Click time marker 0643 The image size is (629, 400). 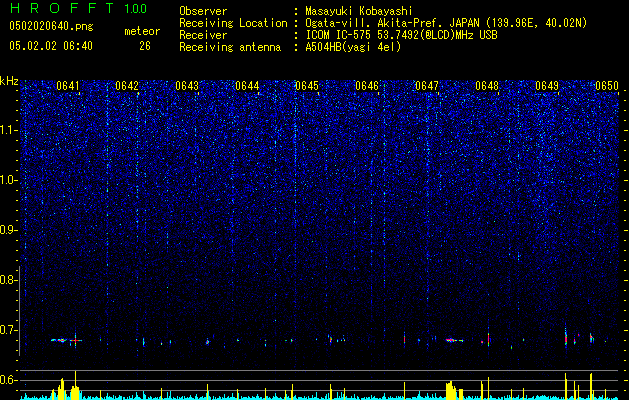187,86
